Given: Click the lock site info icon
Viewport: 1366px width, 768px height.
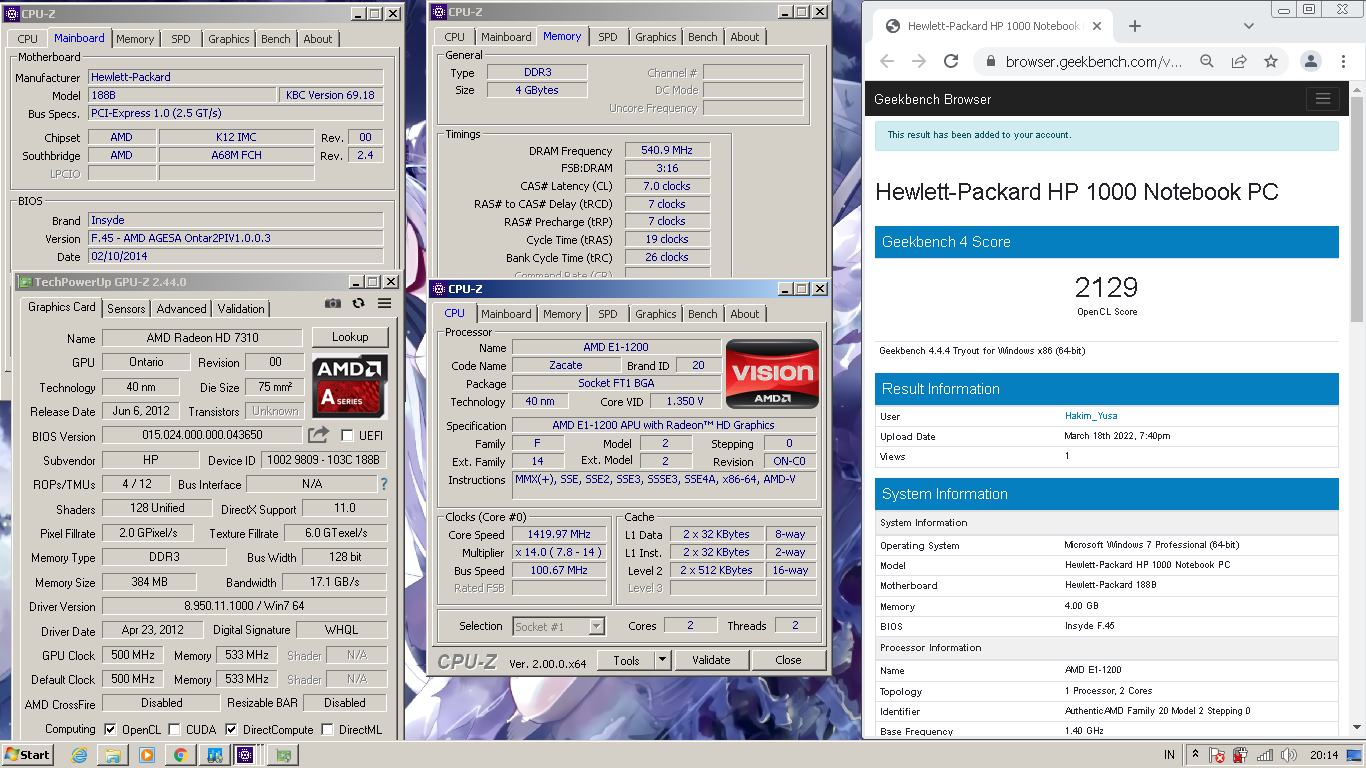Looking at the screenshot, I should 990,61.
